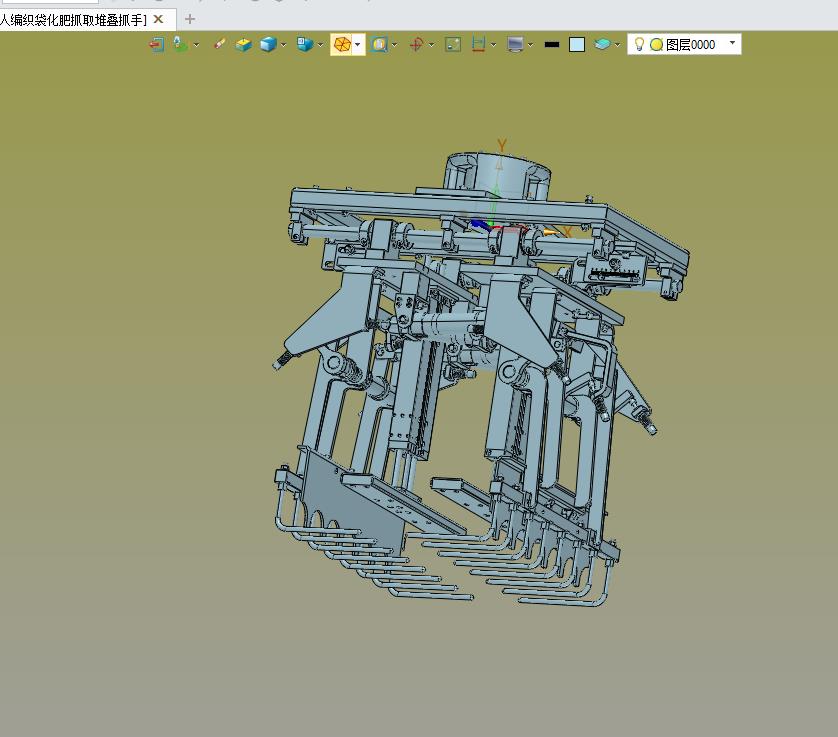The image size is (838, 737).
Task: Click the Y axis label of the triad
Action: [501, 145]
